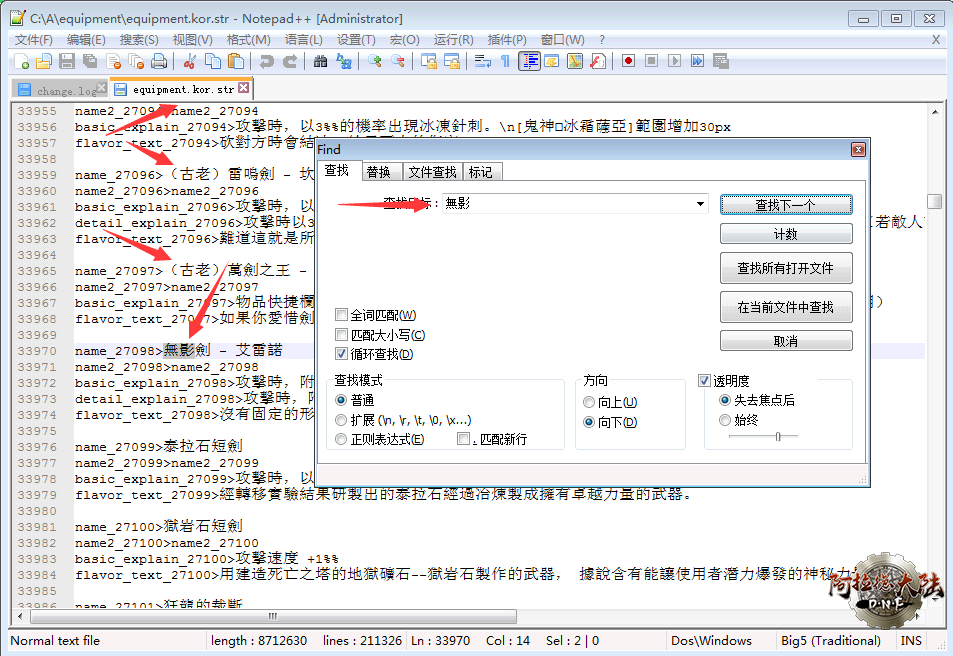
Task: Click the Print toolbar icon
Action: (159, 62)
